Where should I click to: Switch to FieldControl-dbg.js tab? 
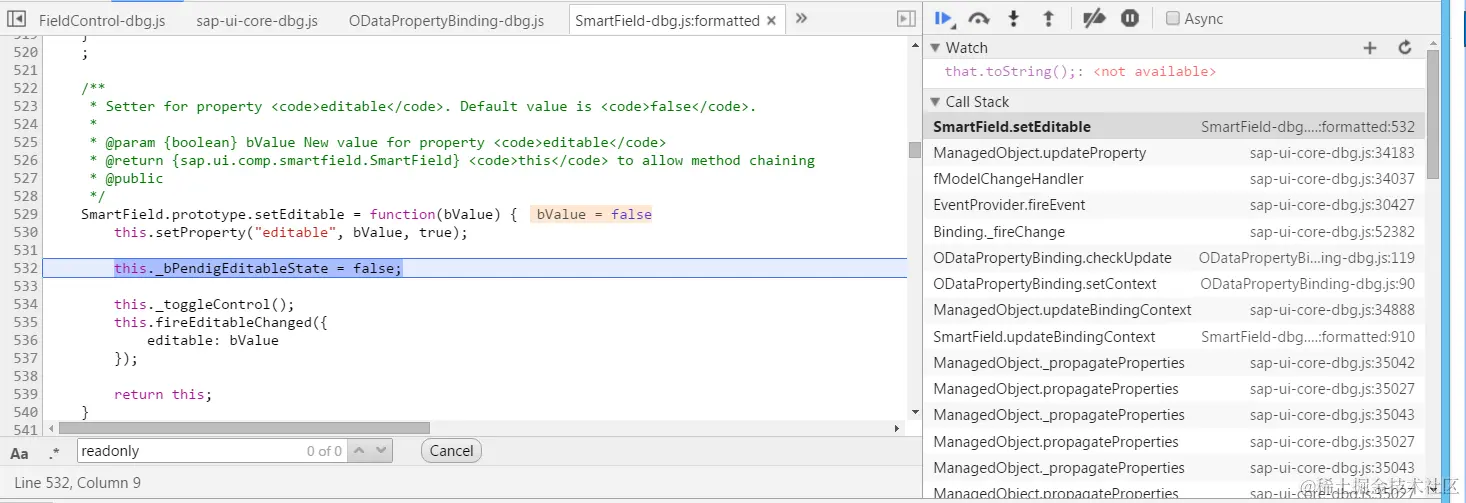tap(102, 20)
